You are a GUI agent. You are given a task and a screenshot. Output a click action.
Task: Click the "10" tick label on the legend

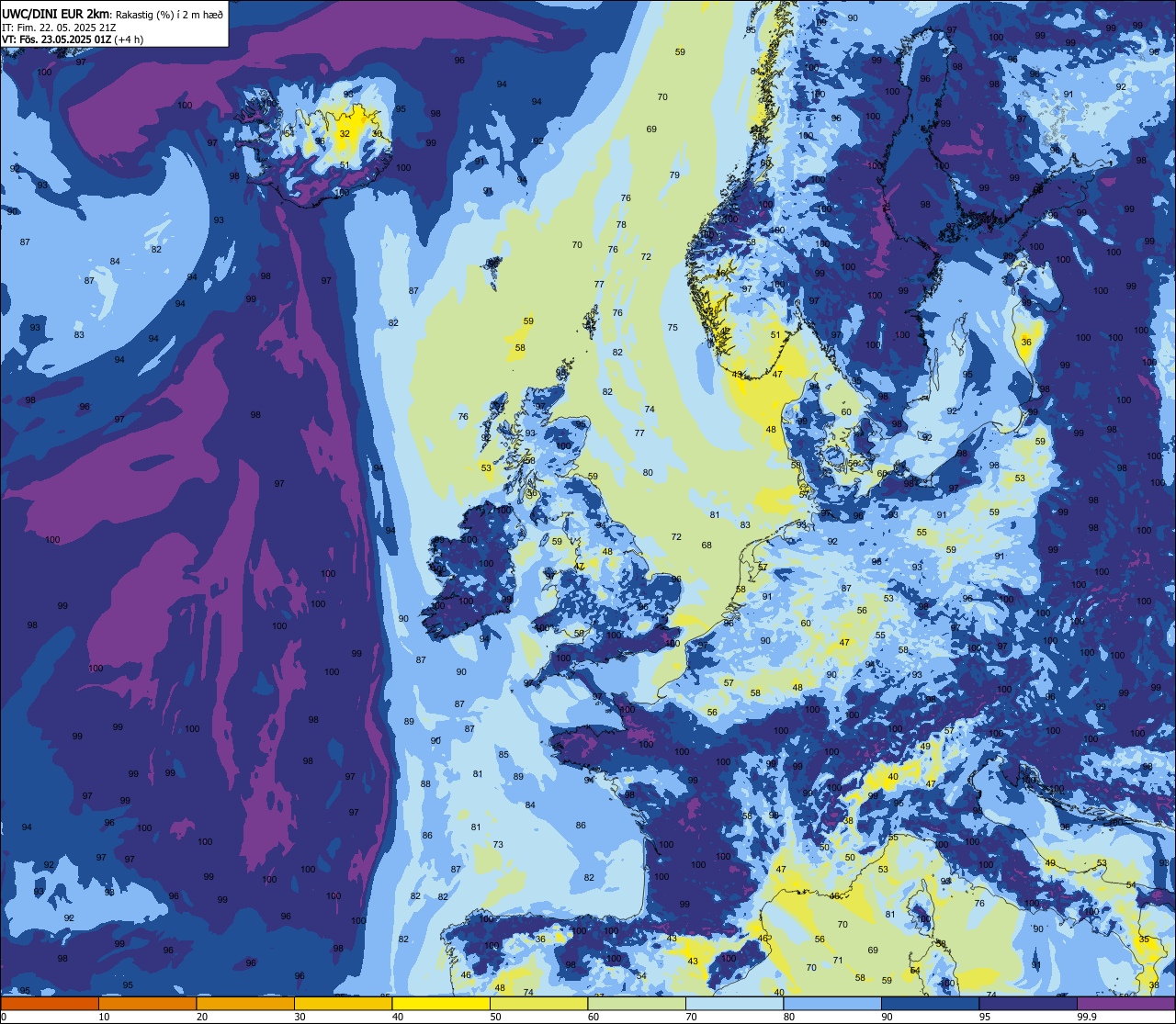coord(104,1017)
